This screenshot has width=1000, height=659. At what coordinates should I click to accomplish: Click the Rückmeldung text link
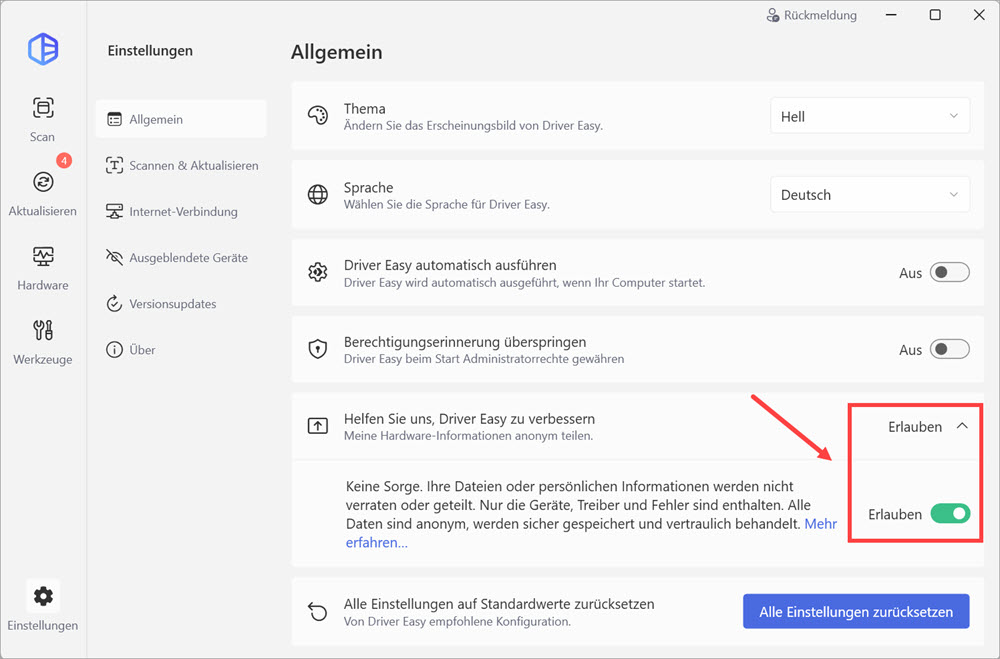click(820, 15)
